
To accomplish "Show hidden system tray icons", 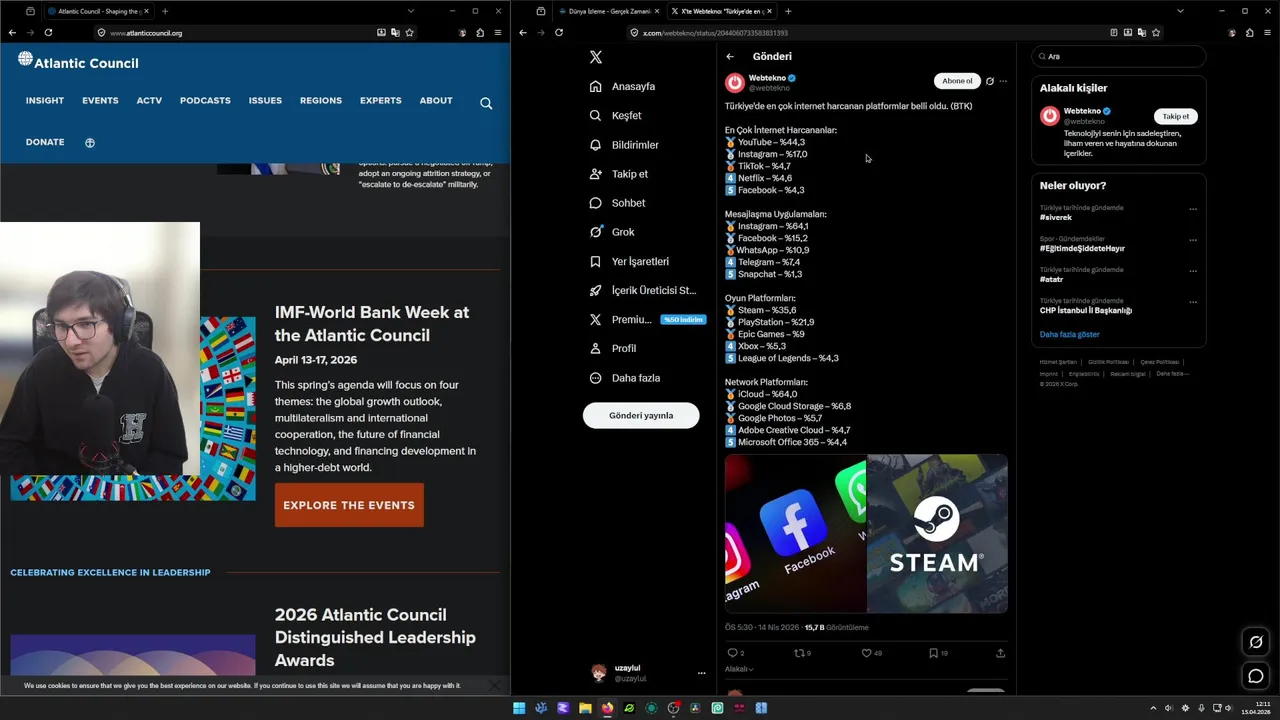I will coord(1153,708).
